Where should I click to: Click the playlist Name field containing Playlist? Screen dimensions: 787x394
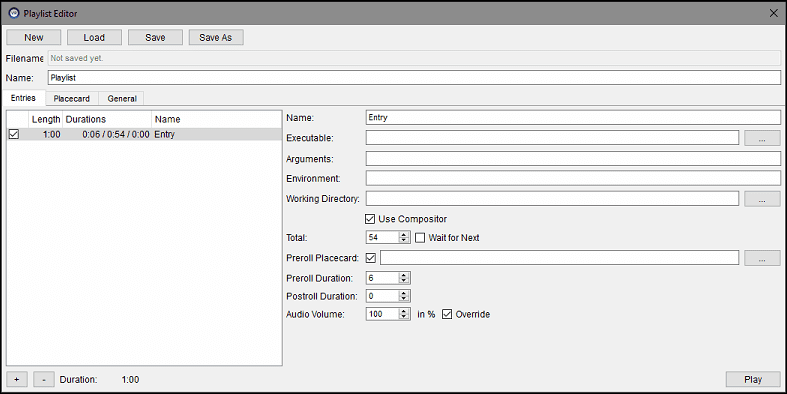pyautogui.click(x=415, y=78)
